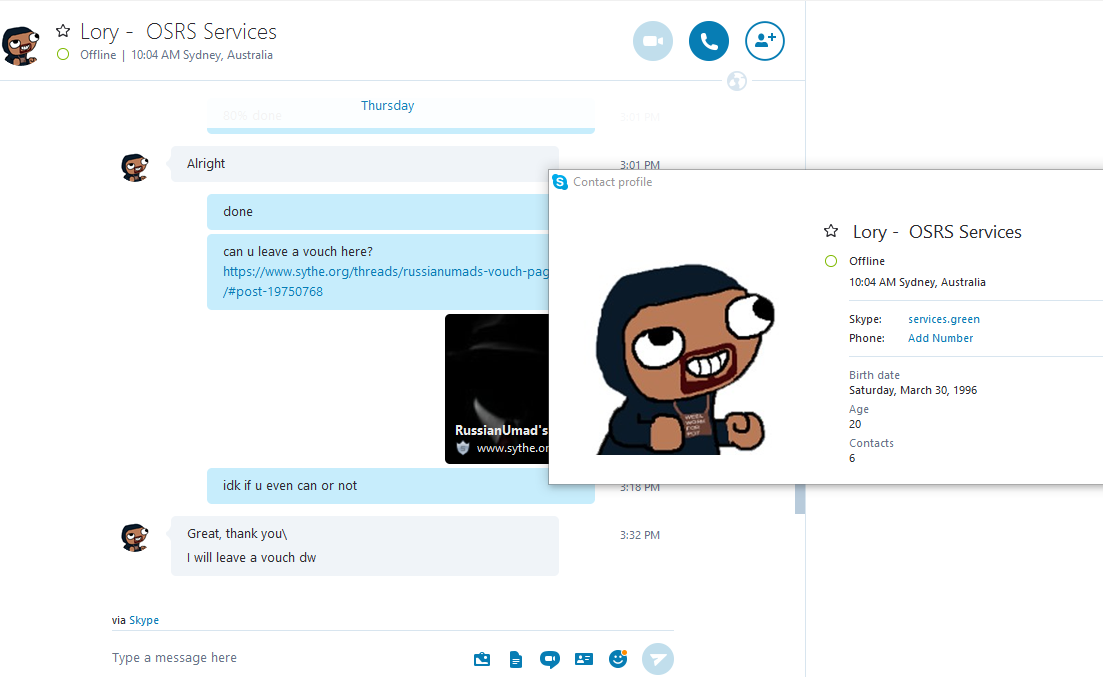Send a video message

[549, 659]
